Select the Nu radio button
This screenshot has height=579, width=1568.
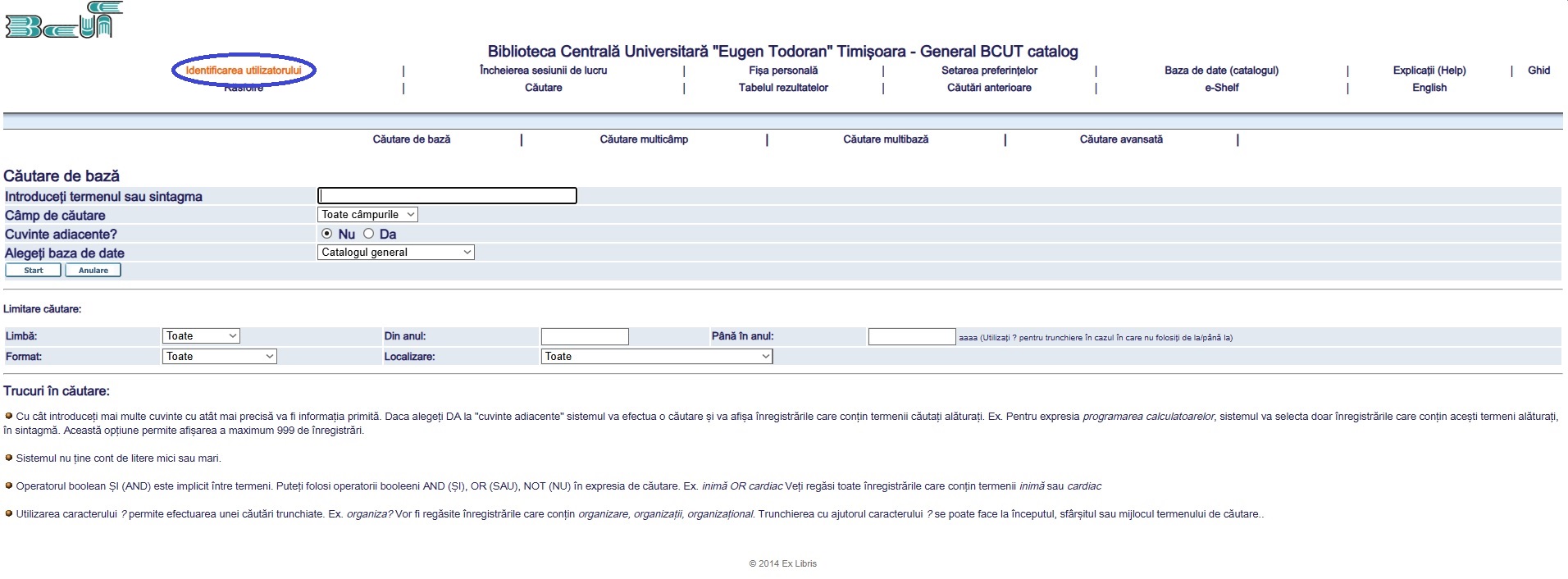327,234
